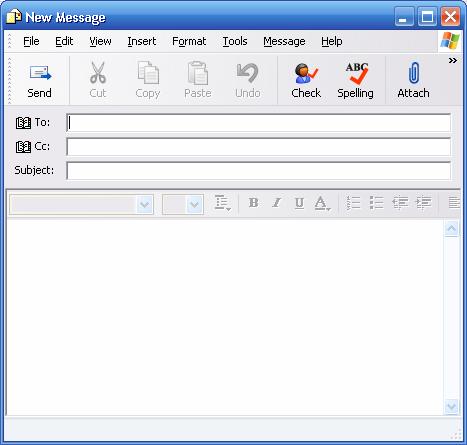
Task: Toggle Underline formatting
Action: click(299, 202)
